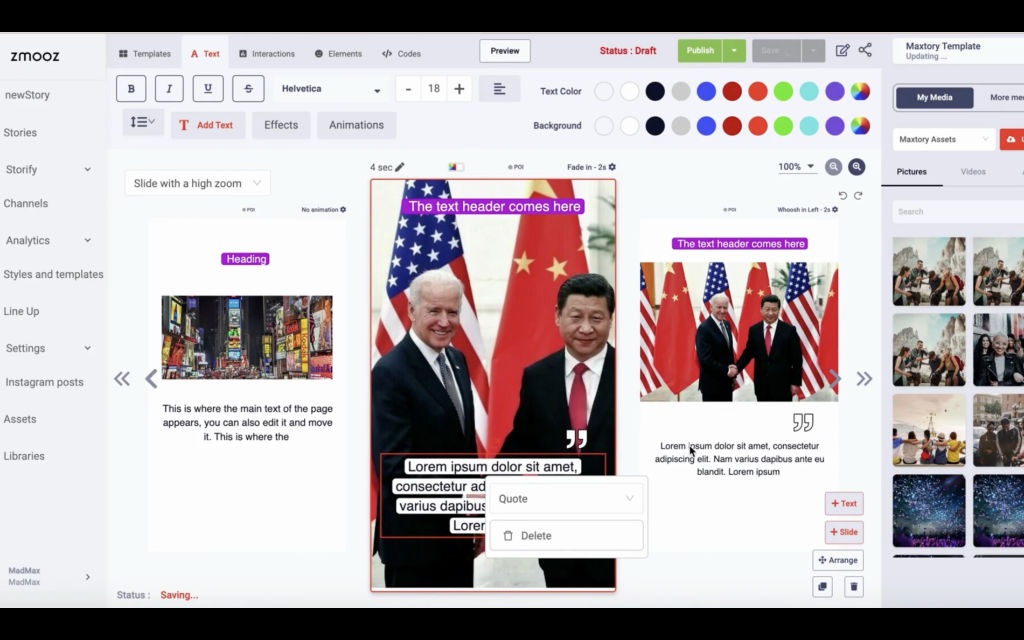
Task: Toggle POI on the right slide
Action: pos(729,210)
